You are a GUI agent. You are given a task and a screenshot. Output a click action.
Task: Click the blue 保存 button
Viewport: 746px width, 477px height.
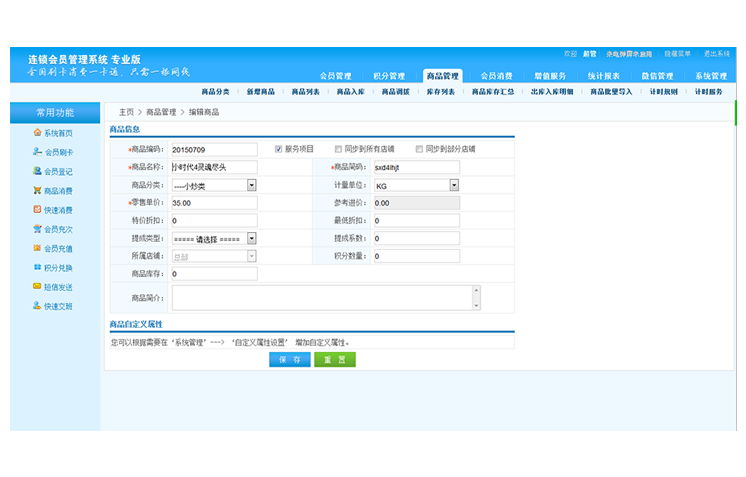point(289,360)
